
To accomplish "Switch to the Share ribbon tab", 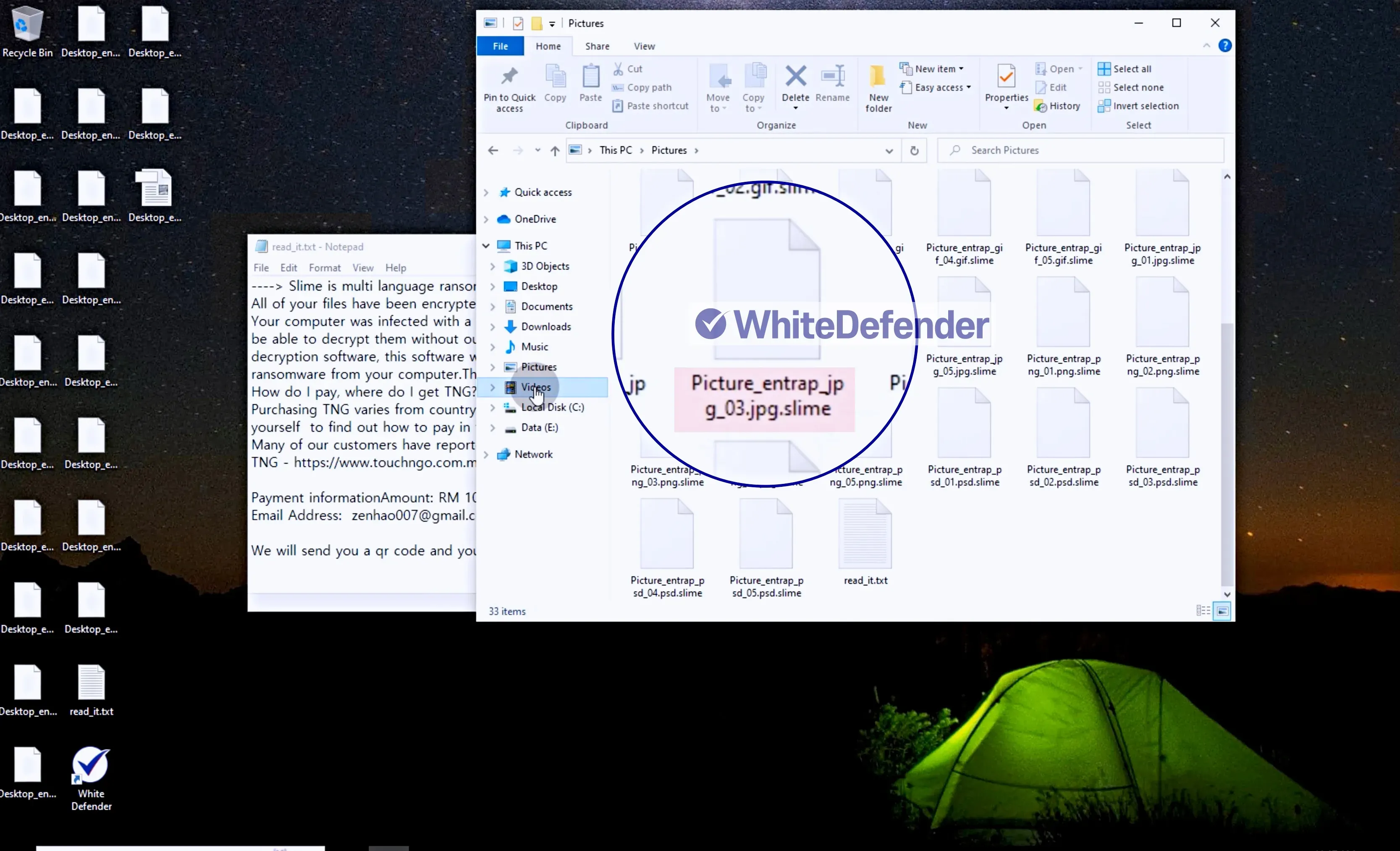I will coord(597,46).
